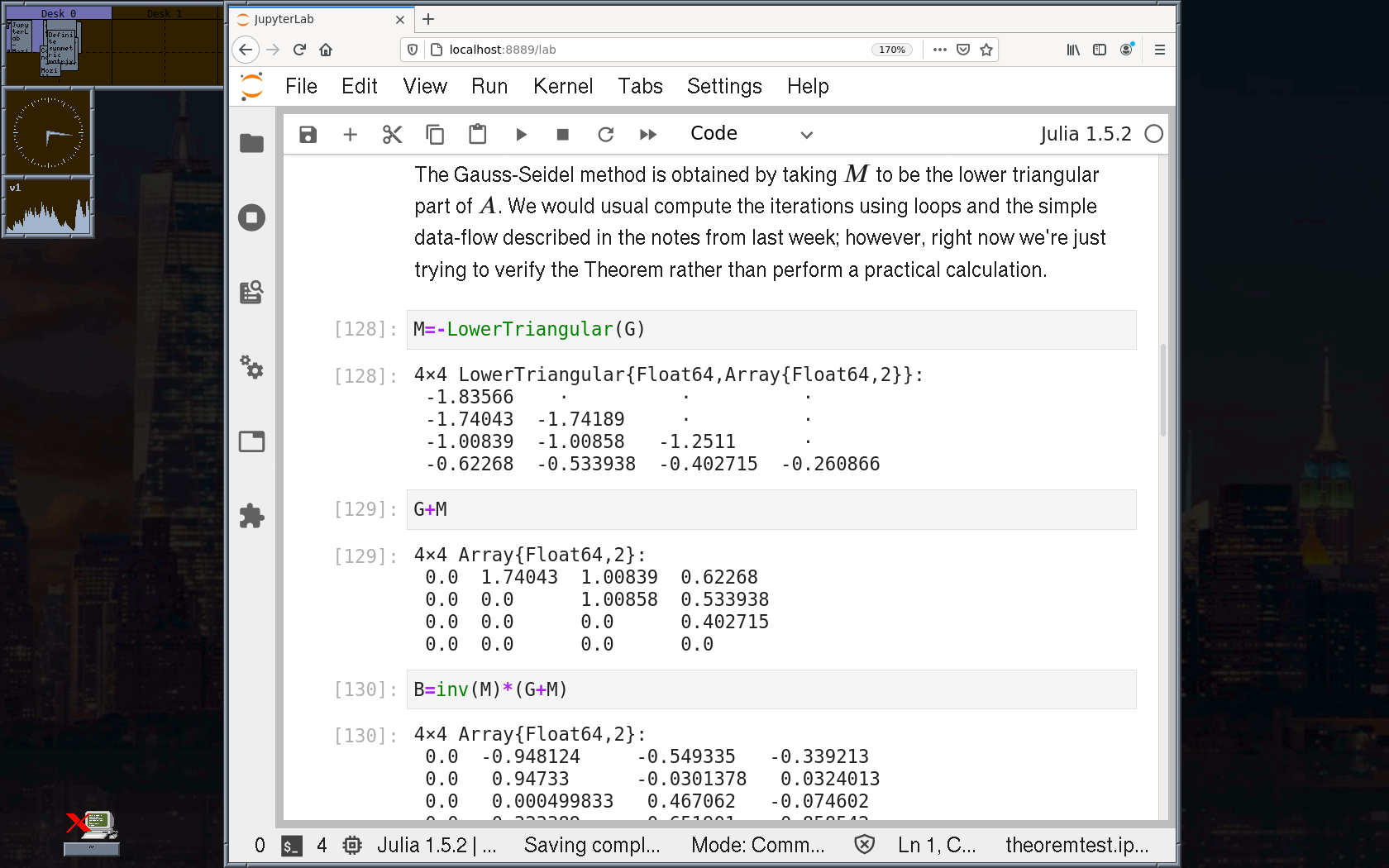1389x868 pixels.
Task: Open the Settings menu
Action: coord(723,86)
